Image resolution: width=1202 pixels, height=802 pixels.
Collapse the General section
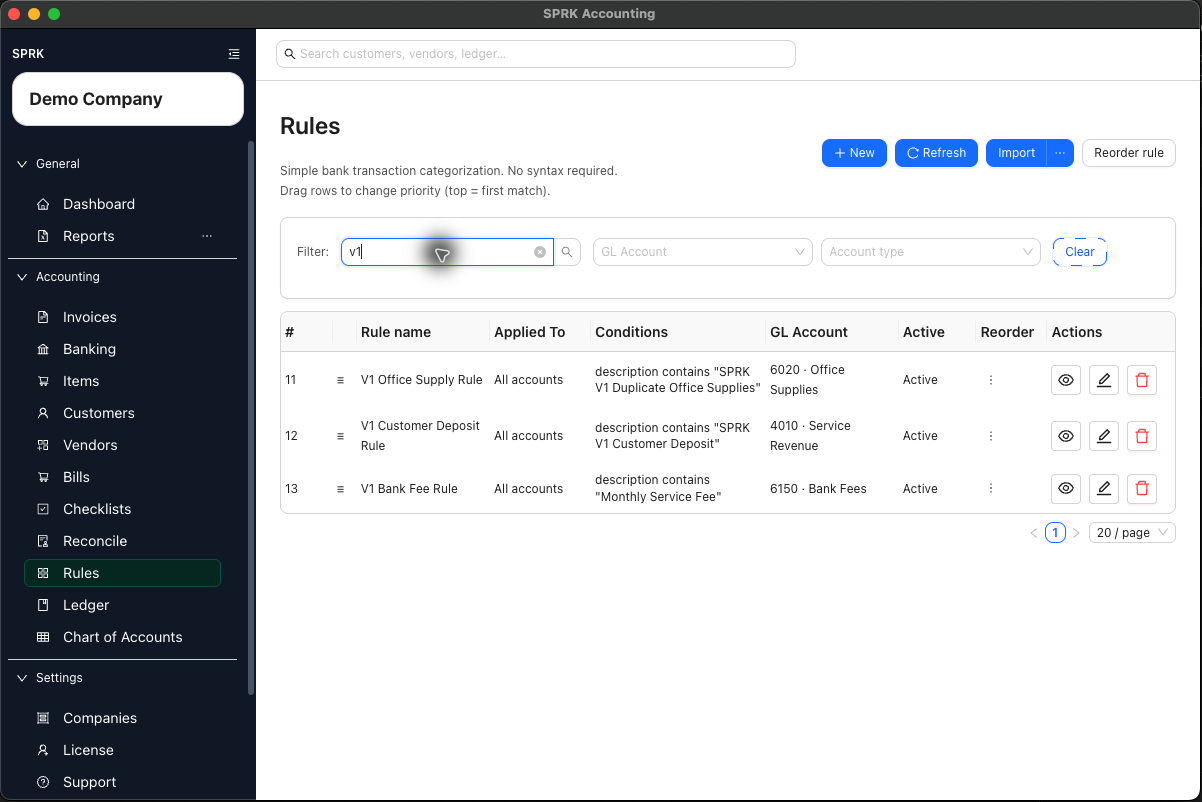[48, 164]
